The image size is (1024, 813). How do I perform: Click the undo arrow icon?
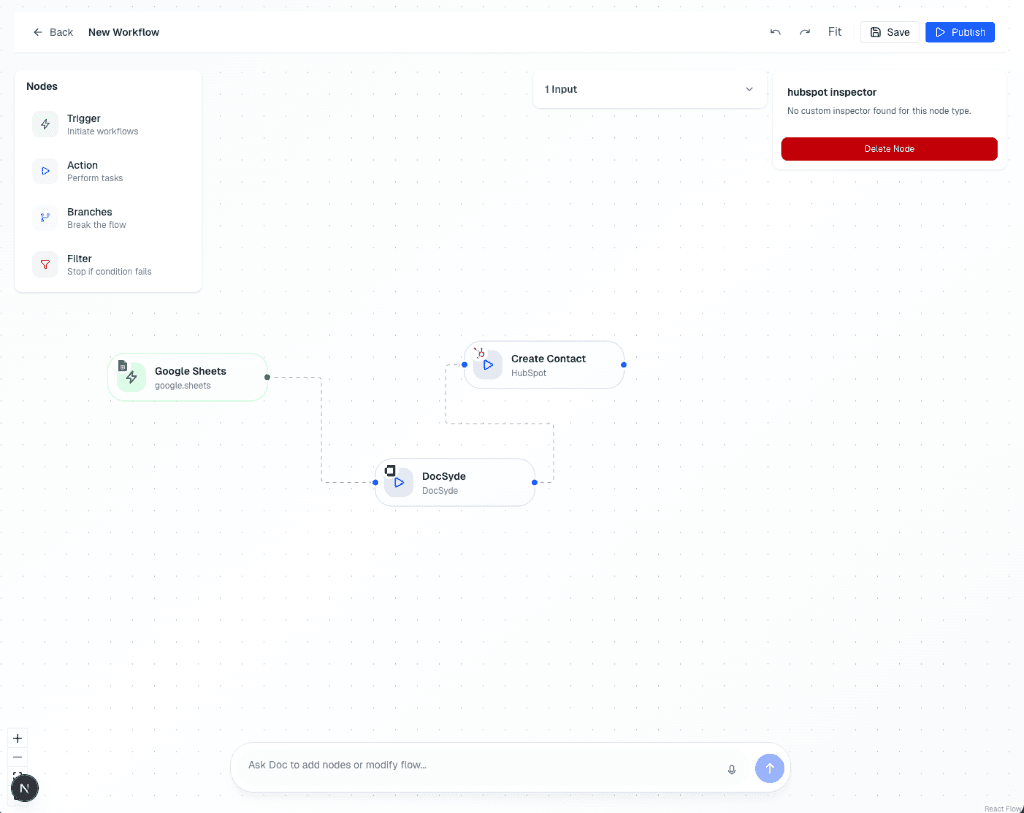click(x=775, y=32)
